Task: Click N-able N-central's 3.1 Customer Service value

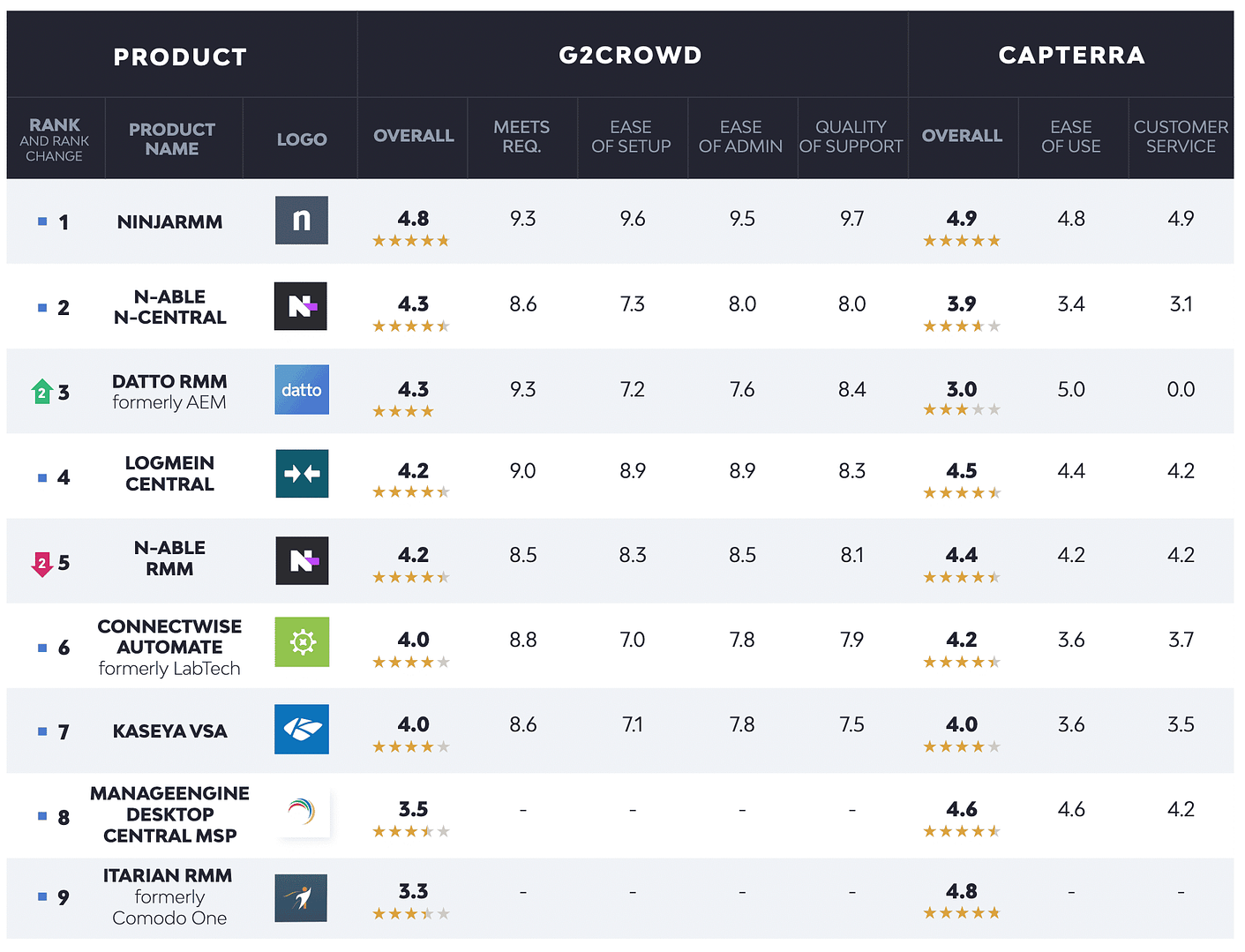Action: [1181, 304]
